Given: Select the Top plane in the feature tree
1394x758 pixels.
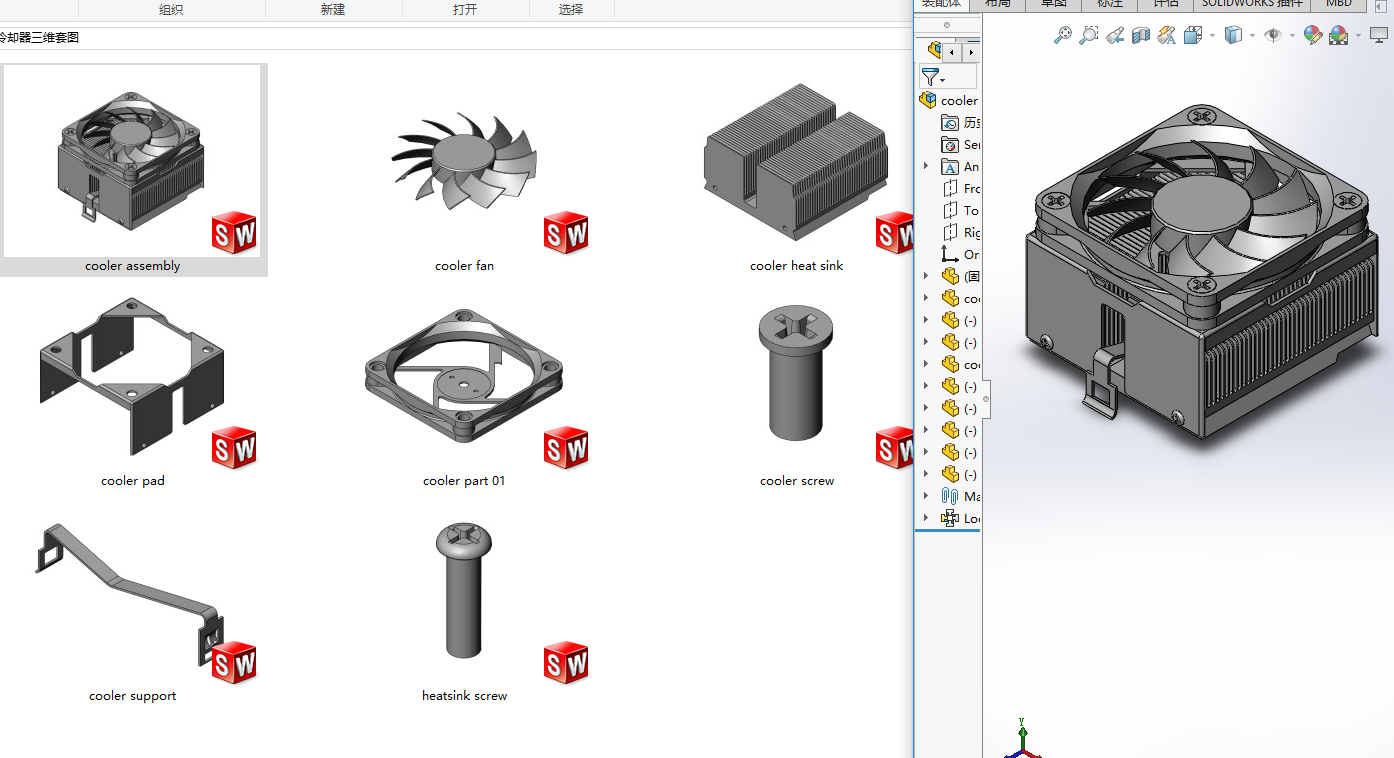Looking at the screenshot, I should 961,211.
